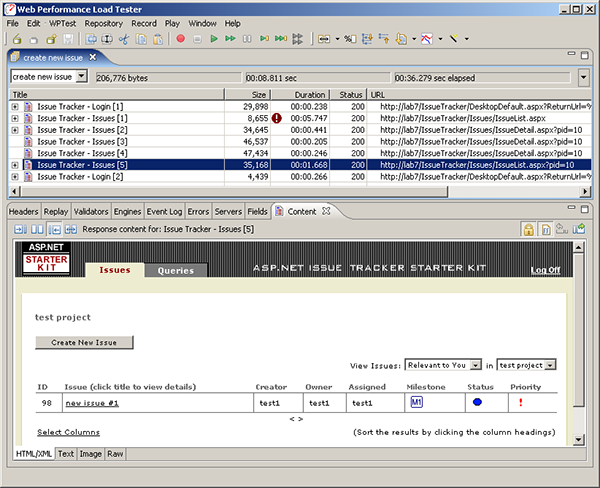Click the percent sign configuration icon

point(350,39)
